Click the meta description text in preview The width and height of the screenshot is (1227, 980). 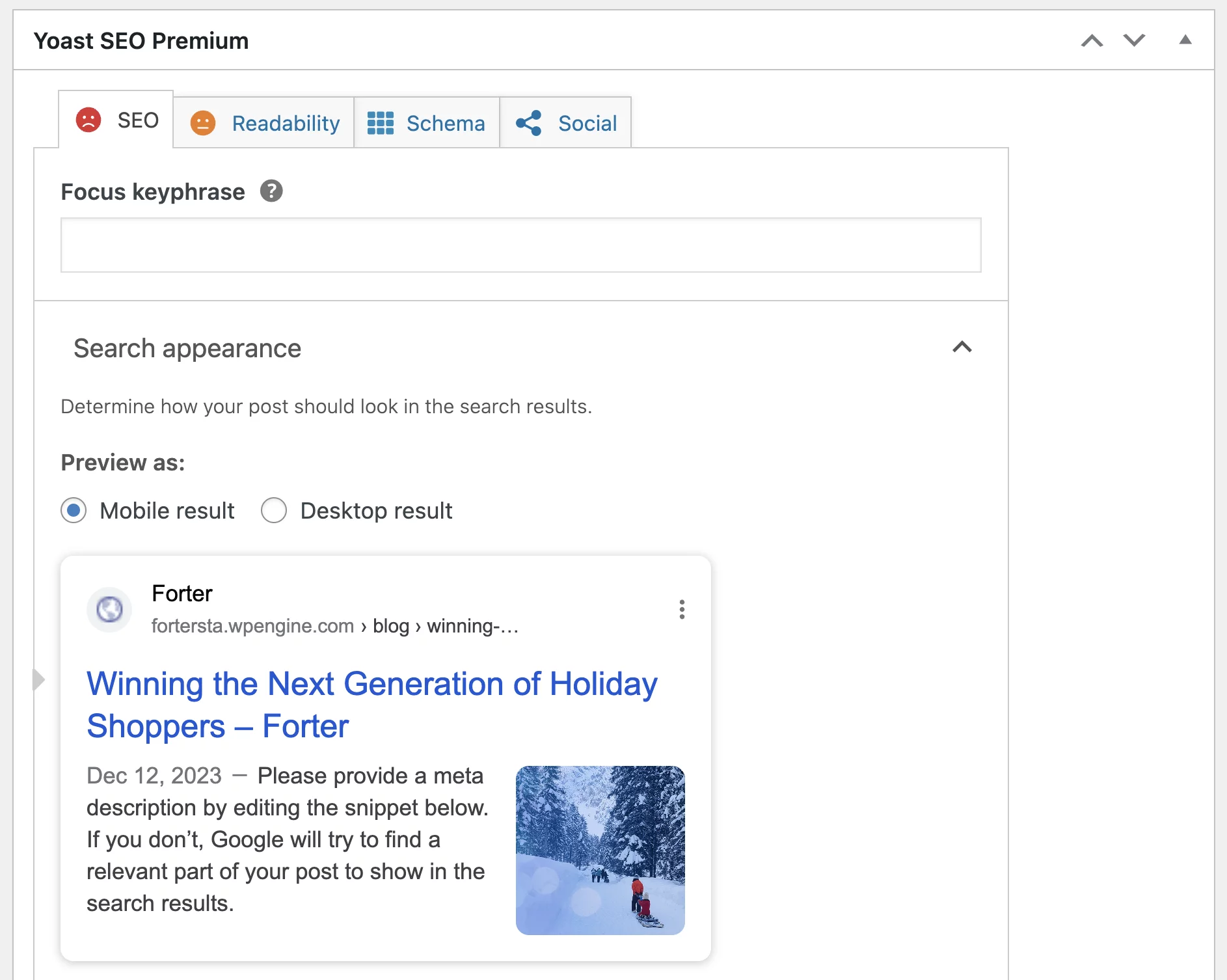288,839
